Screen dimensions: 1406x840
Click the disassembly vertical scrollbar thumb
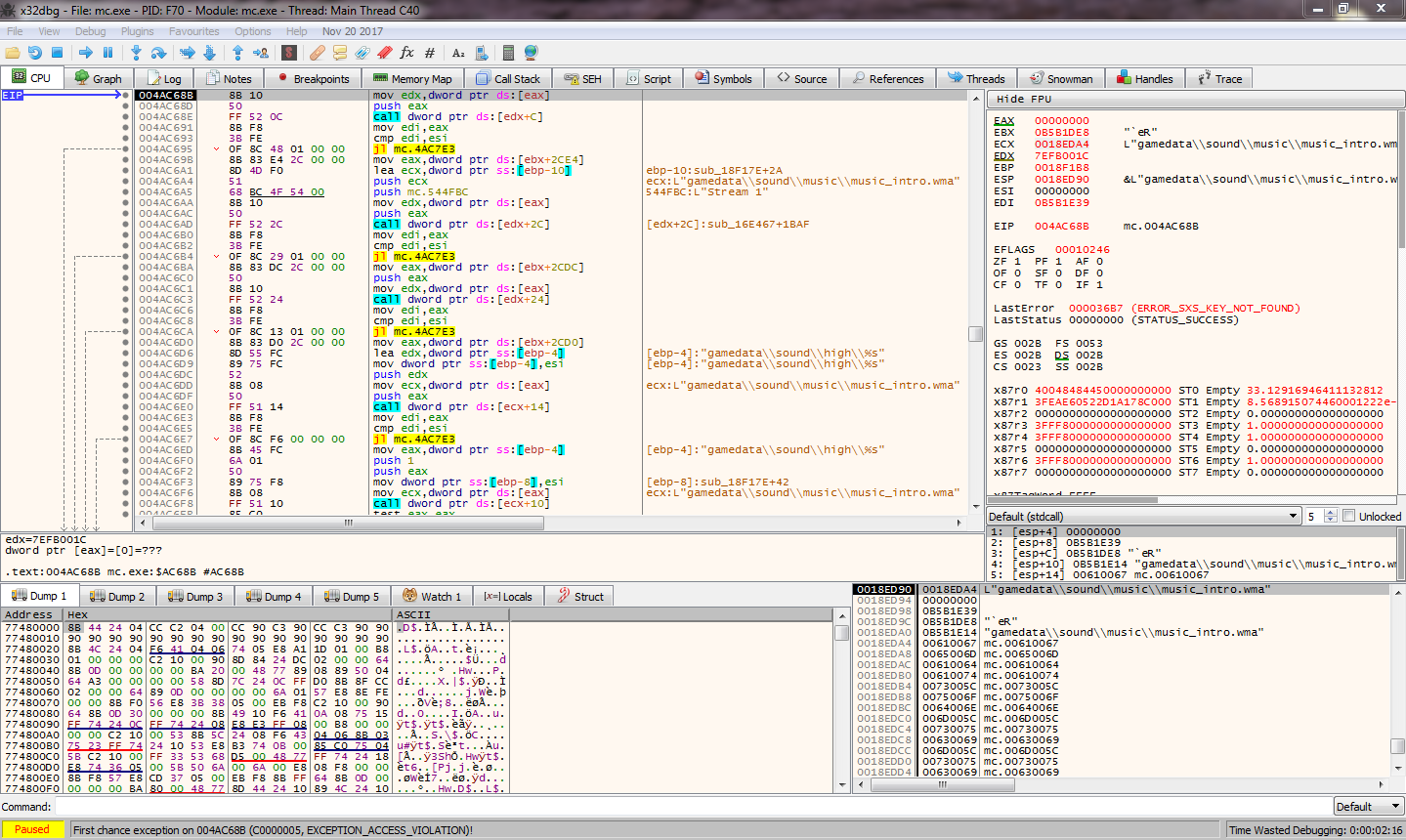(975, 334)
